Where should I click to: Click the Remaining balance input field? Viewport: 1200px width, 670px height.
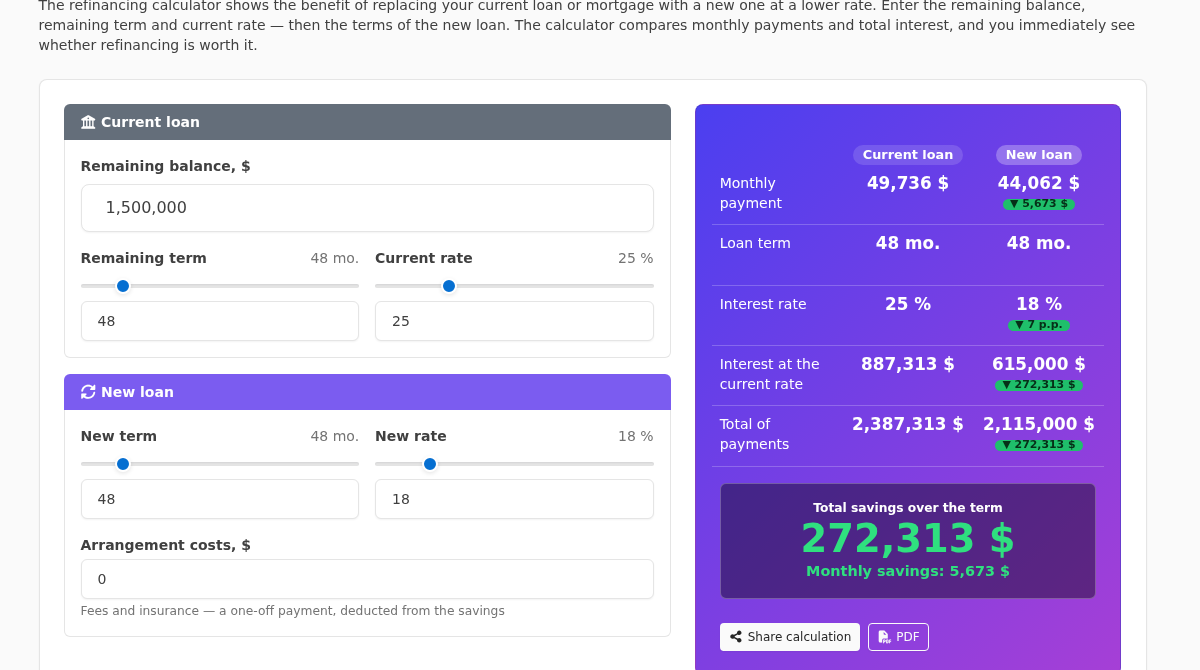coord(367,208)
